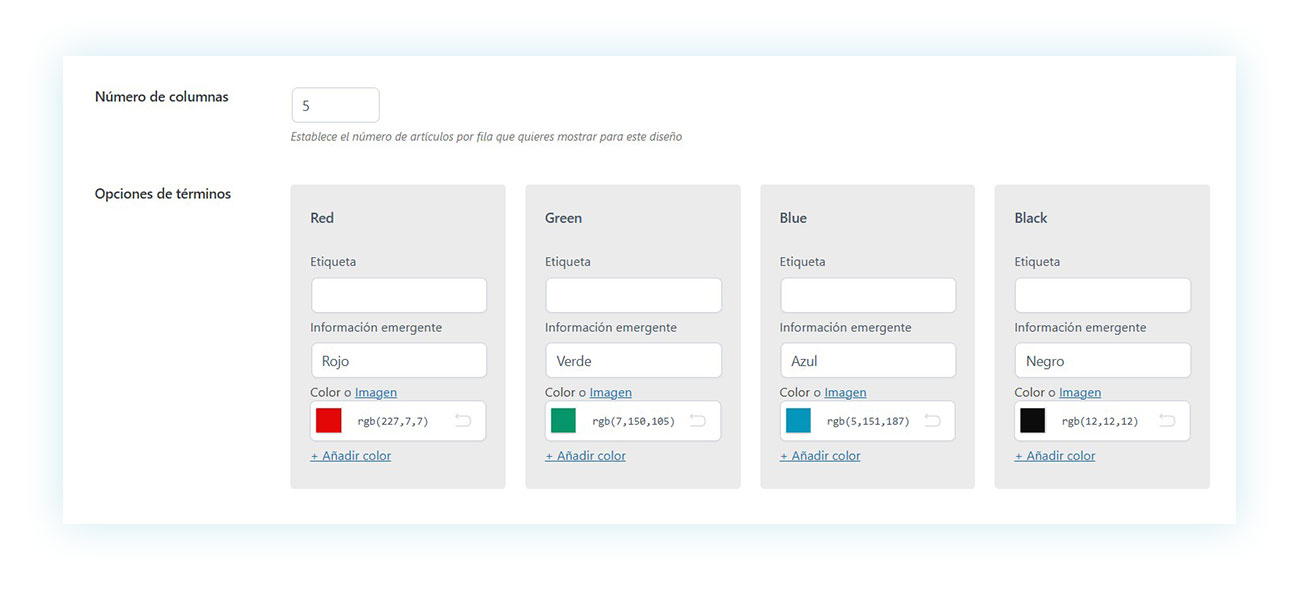The width and height of the screenshot is (1300, 597).
Task: Open the green color swatch picker
Action: (x=564, y=421)
